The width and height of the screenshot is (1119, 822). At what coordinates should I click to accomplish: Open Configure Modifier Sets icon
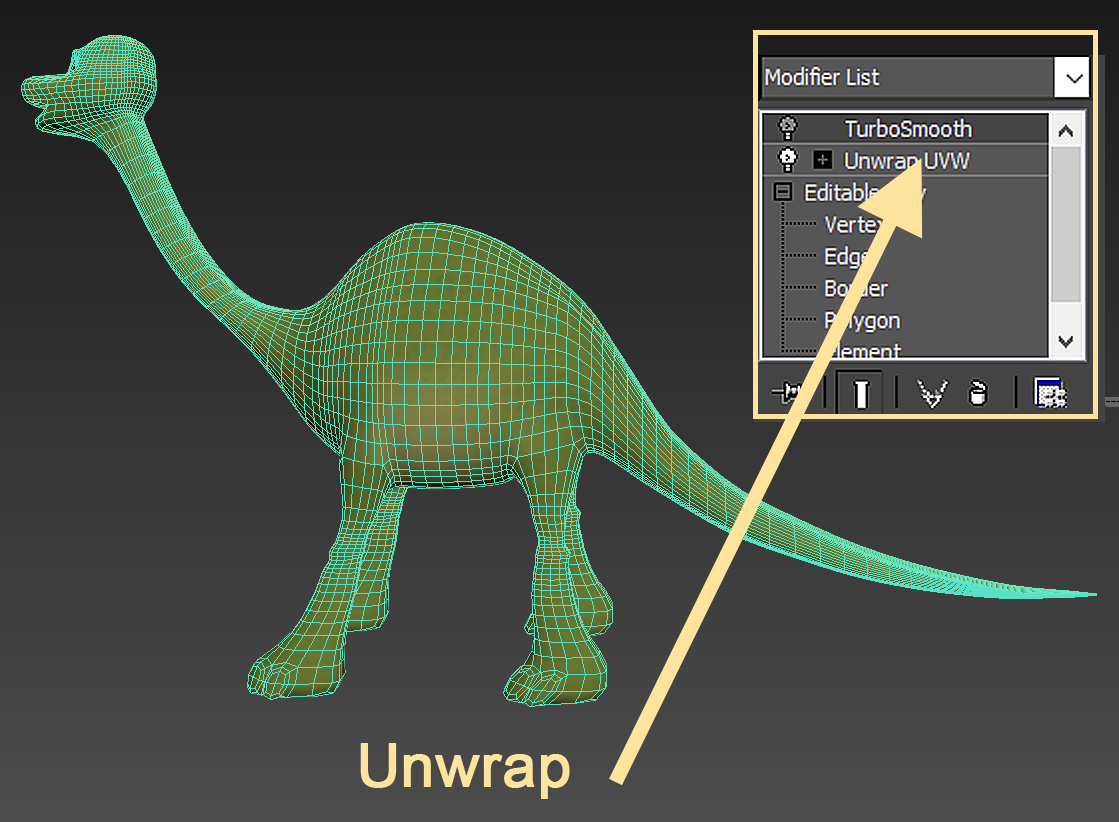(x=1051, y=393)
